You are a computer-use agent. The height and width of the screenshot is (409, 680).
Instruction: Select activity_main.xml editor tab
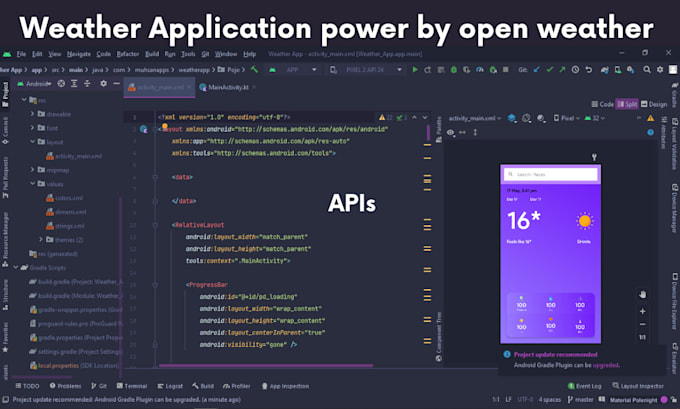pyautogui.click(x=160, y=87)
